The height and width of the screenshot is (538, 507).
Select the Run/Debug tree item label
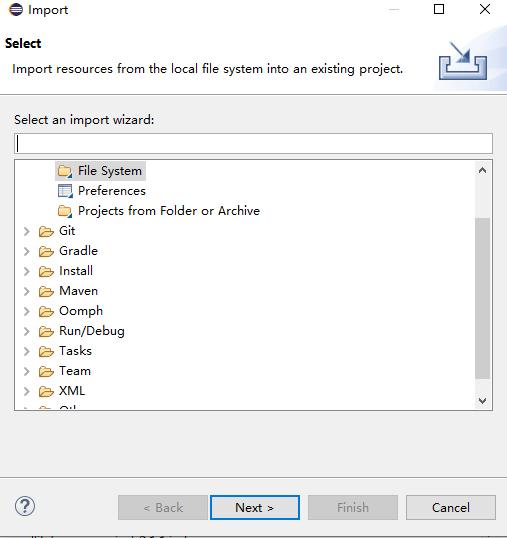coord(92,331)
